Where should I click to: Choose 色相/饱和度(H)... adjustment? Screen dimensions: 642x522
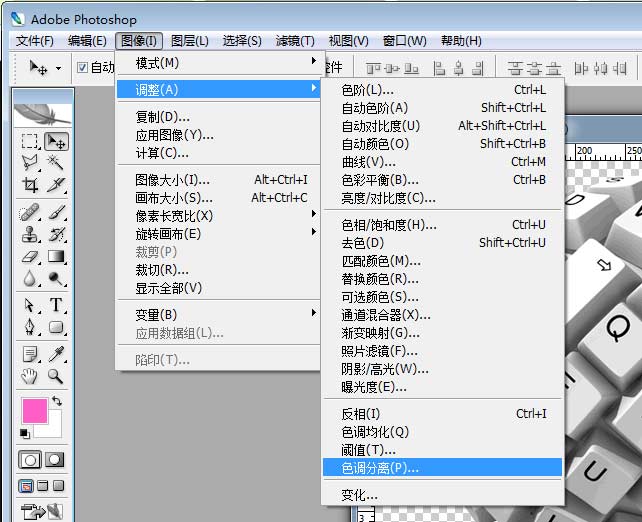(x=442, y=224)
